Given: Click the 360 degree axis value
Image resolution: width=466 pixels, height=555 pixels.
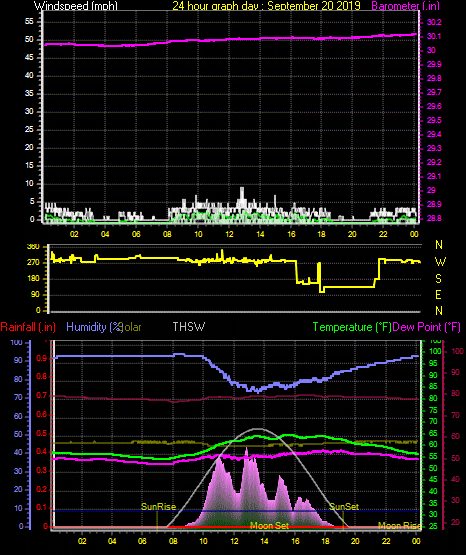Looking at the screenshot, I should (x=33, y=247).
